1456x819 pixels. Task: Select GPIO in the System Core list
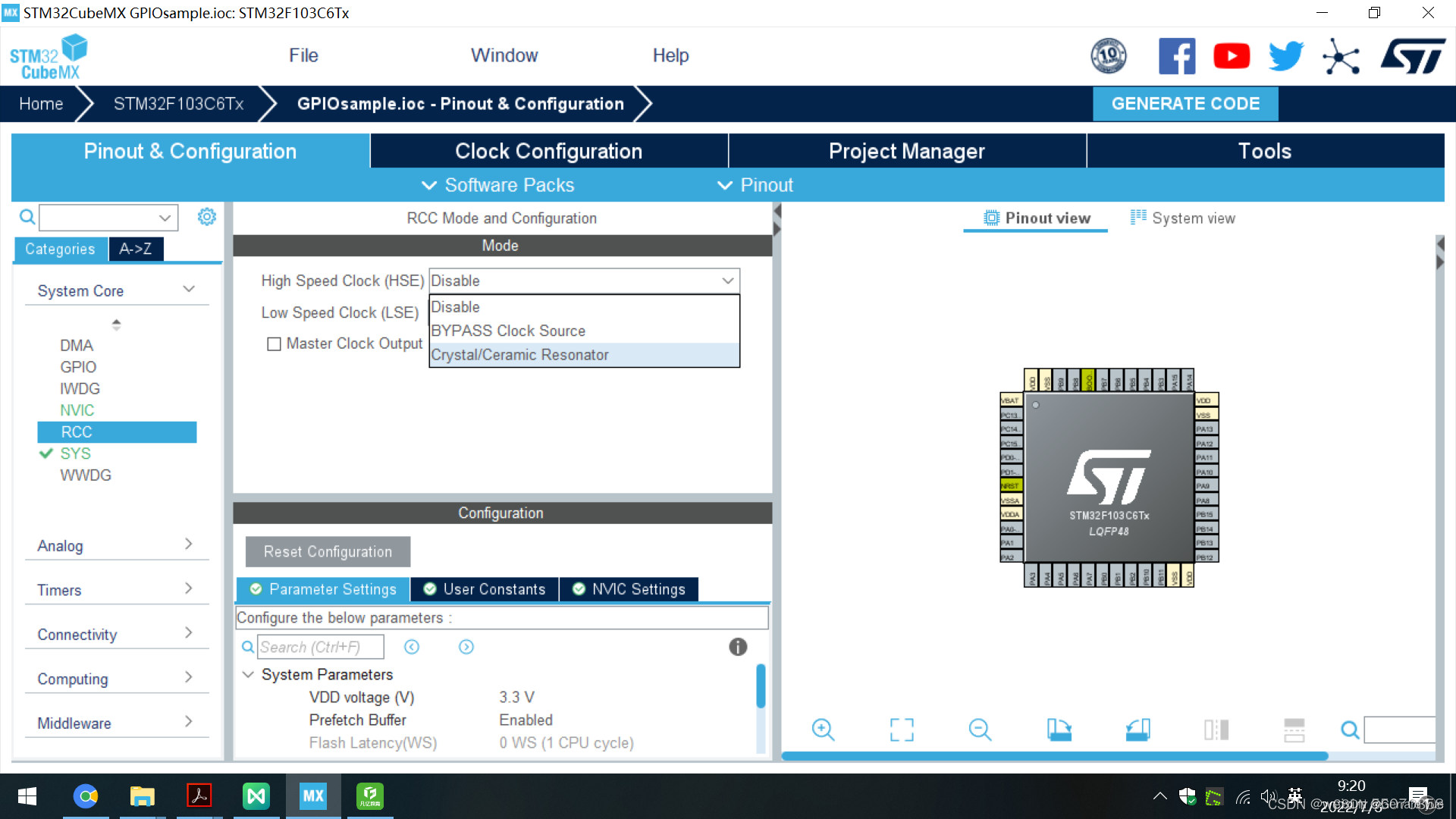78,366
